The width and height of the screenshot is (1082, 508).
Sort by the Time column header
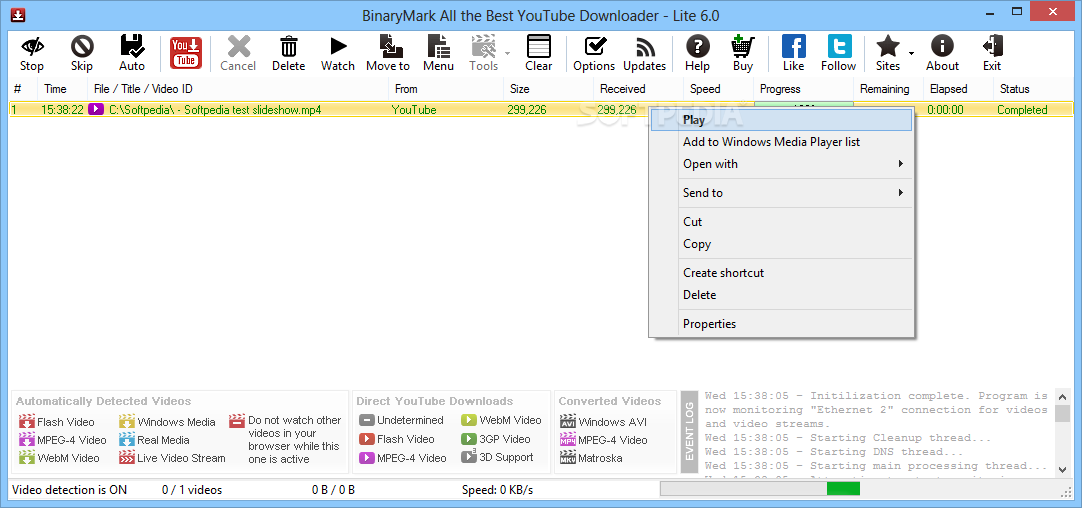tap(62, 89)
